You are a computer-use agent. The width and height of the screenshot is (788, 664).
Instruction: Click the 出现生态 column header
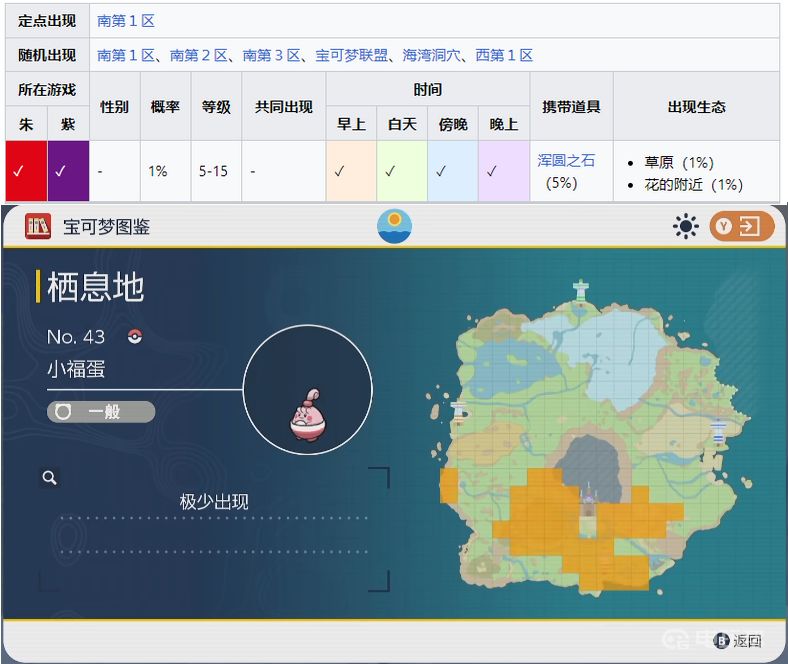pyautogui.click(x=697, y=106)
